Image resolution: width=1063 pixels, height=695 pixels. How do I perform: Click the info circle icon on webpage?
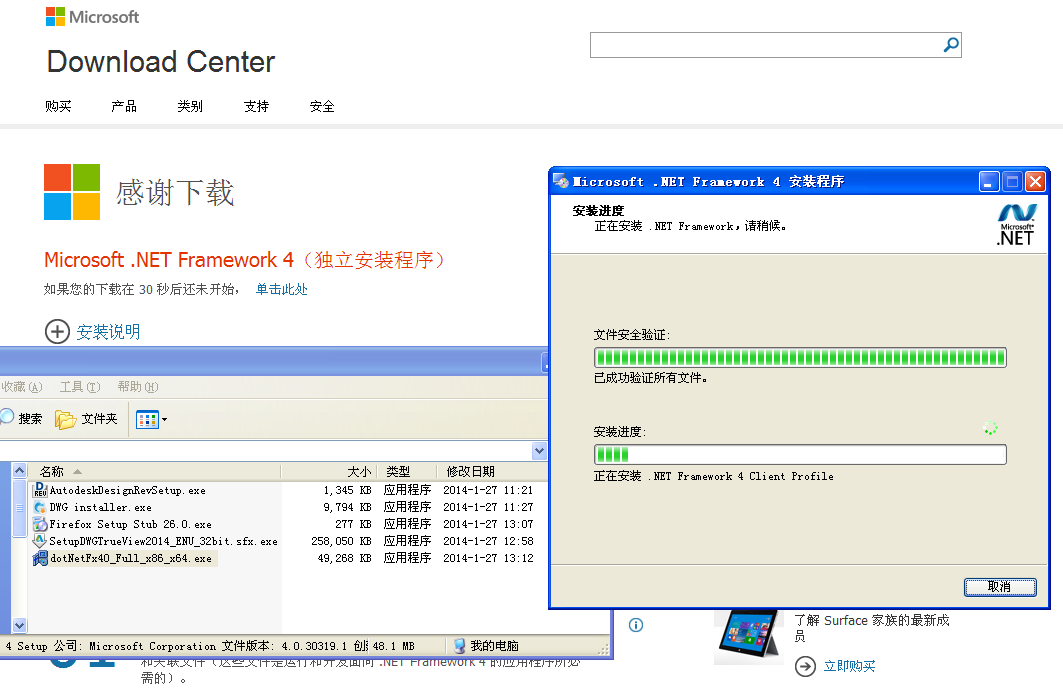[x=636, y=625]
